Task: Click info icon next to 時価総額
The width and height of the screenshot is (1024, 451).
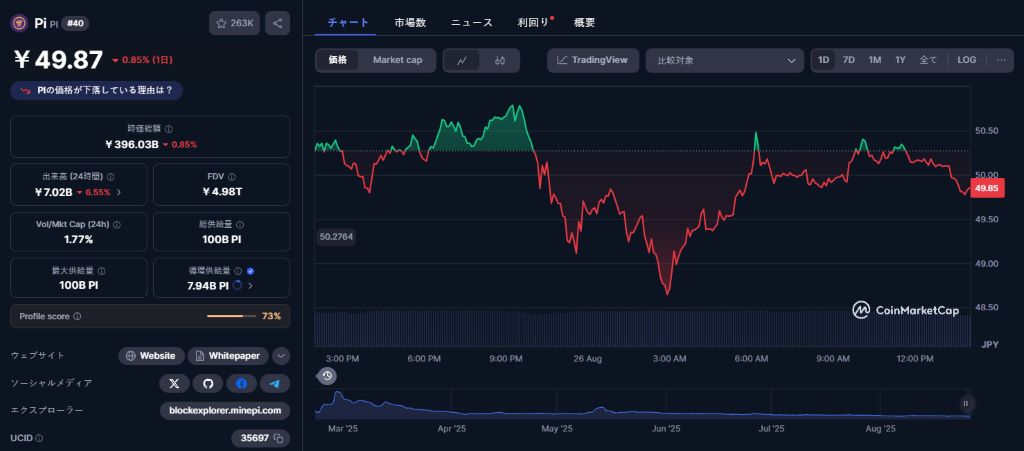Action: (x=169, y=129)
